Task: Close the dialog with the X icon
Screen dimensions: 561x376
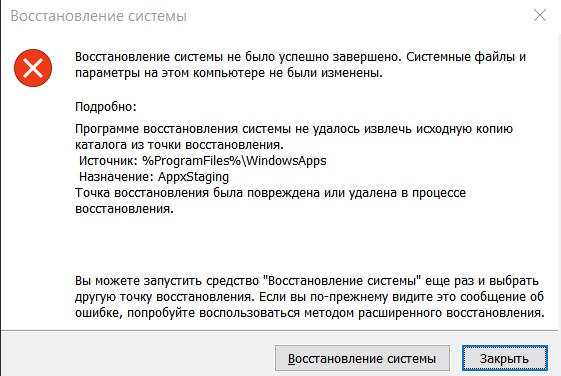Action: coord(540,15)
